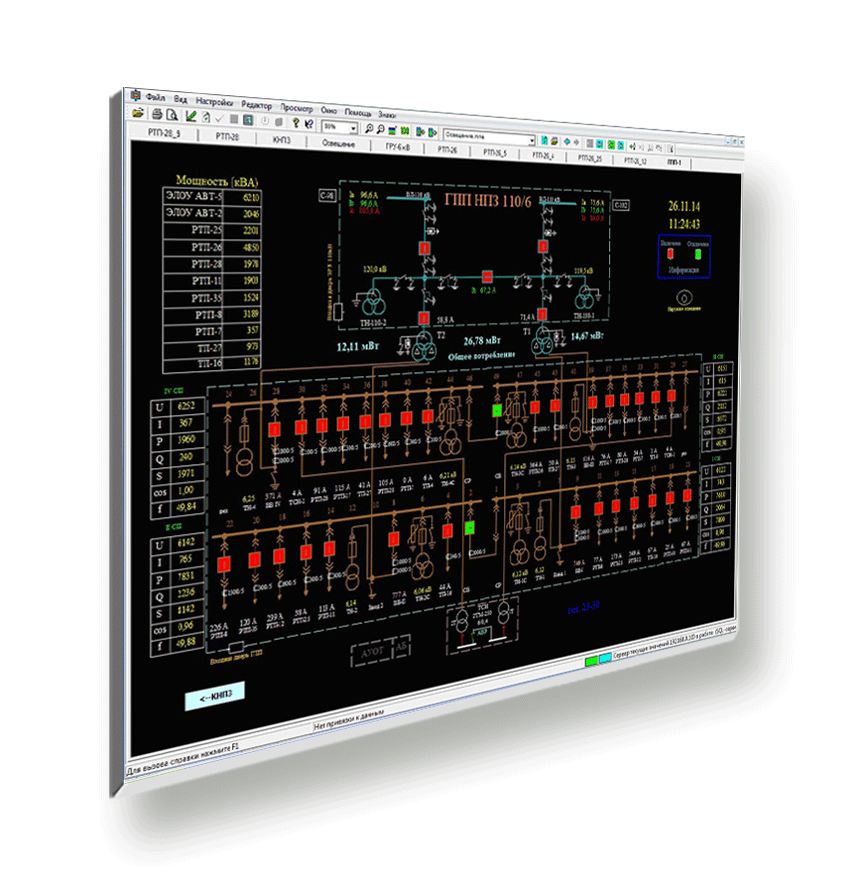
Task: Click the green breaker under feeder 49
Action: (x=497, y=410)
